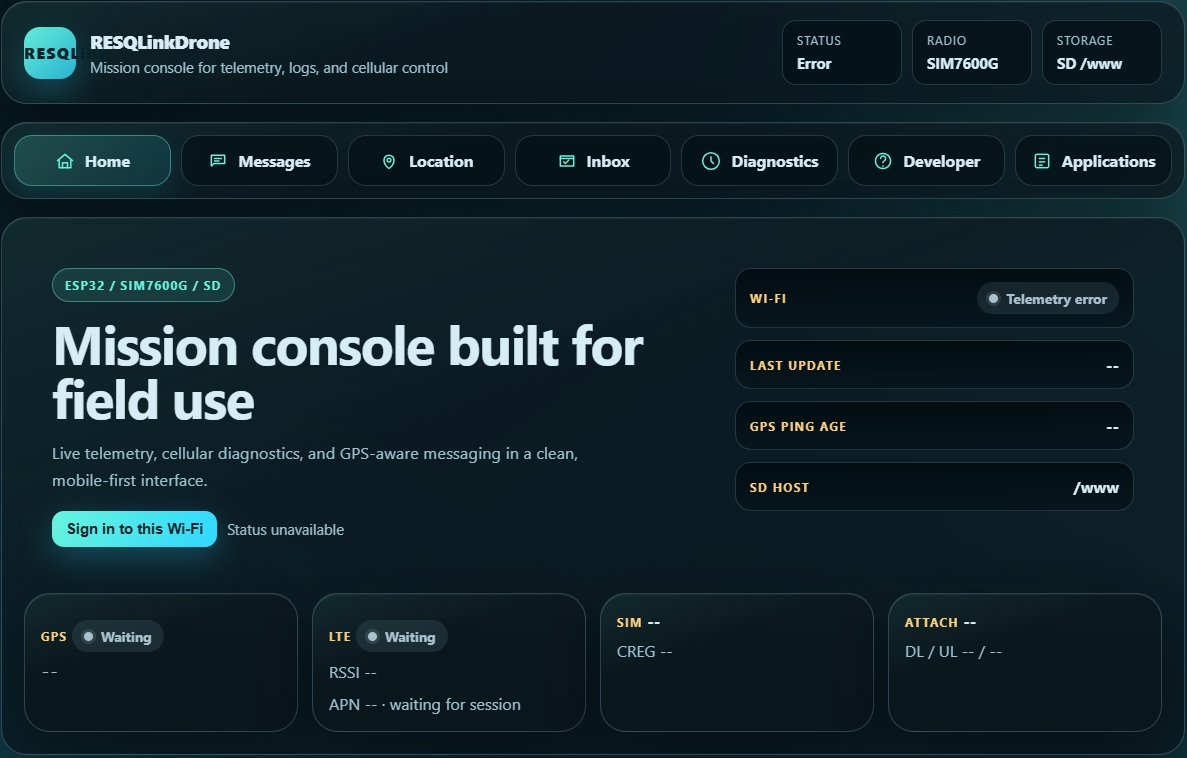
Task: Click the 'DL / UL -- / --' text
Action: tap(953, 651)
